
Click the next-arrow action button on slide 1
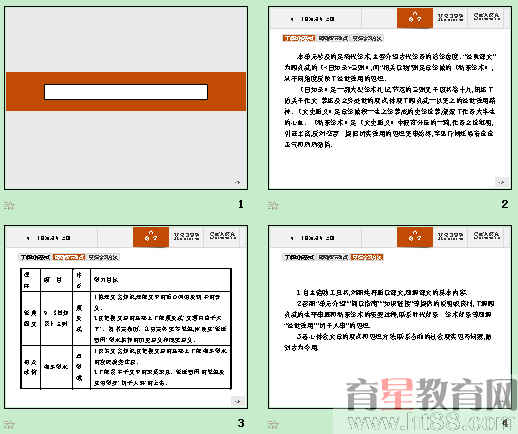[237, 181]
